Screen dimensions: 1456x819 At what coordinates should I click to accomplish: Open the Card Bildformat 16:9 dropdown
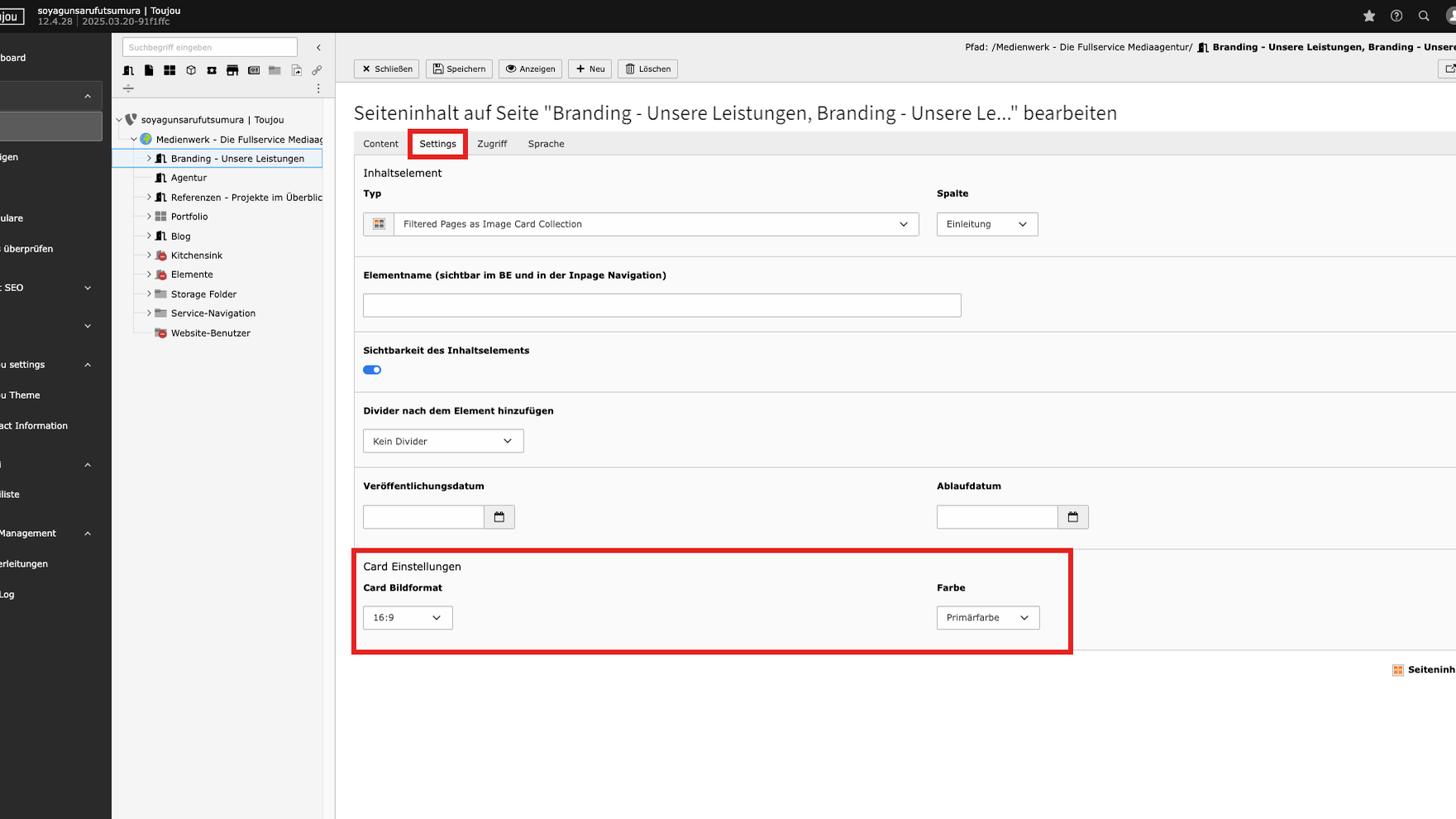click(408, 618)
